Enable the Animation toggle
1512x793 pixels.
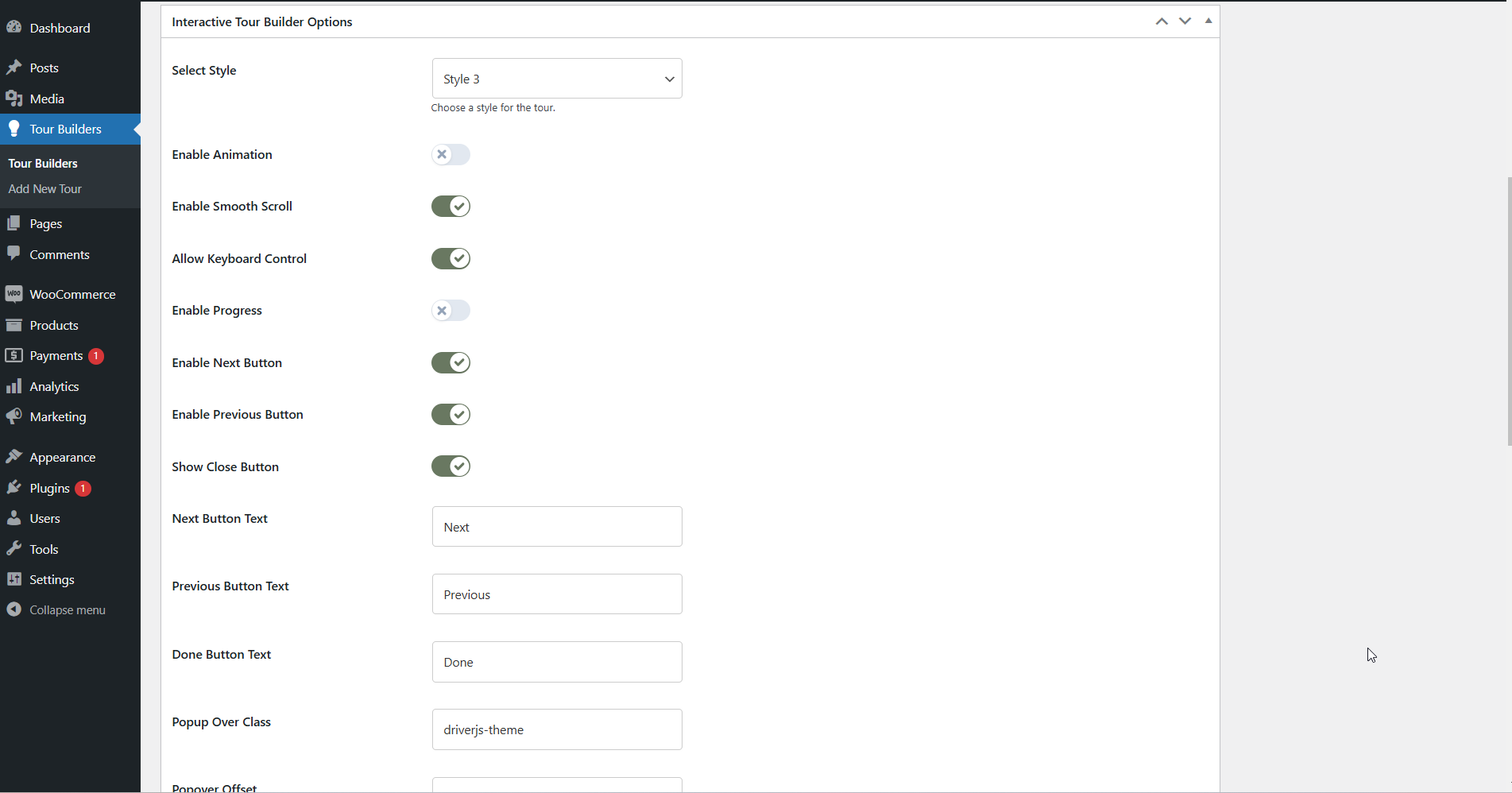coord(450,154)
